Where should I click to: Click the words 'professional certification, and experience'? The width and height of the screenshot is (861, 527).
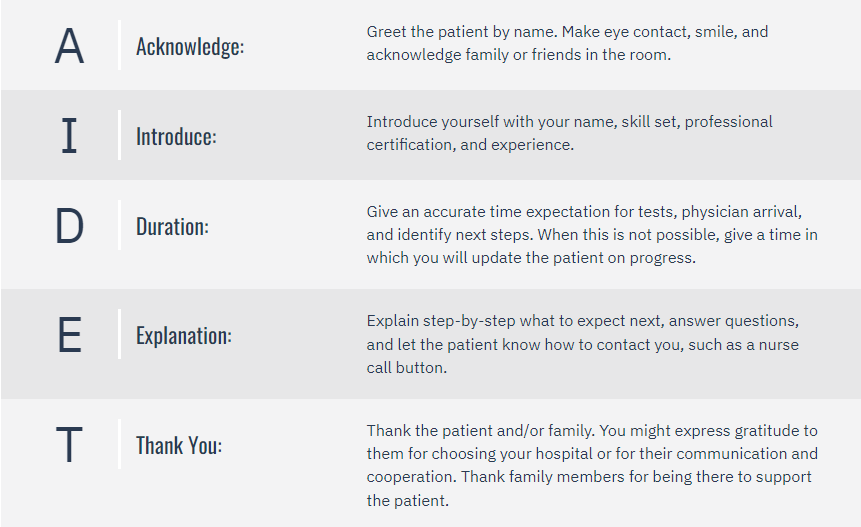(569, 133)
